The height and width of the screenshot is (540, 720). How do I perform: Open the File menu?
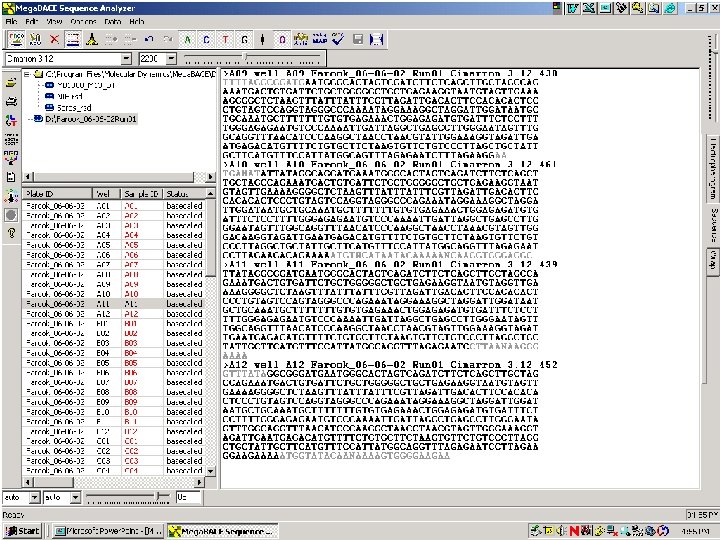11,21
